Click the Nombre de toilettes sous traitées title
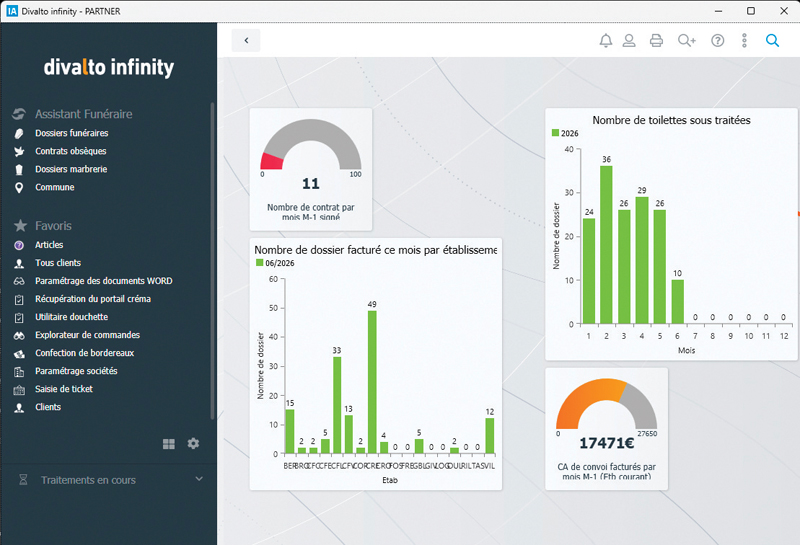 click(x=671, y=120)
